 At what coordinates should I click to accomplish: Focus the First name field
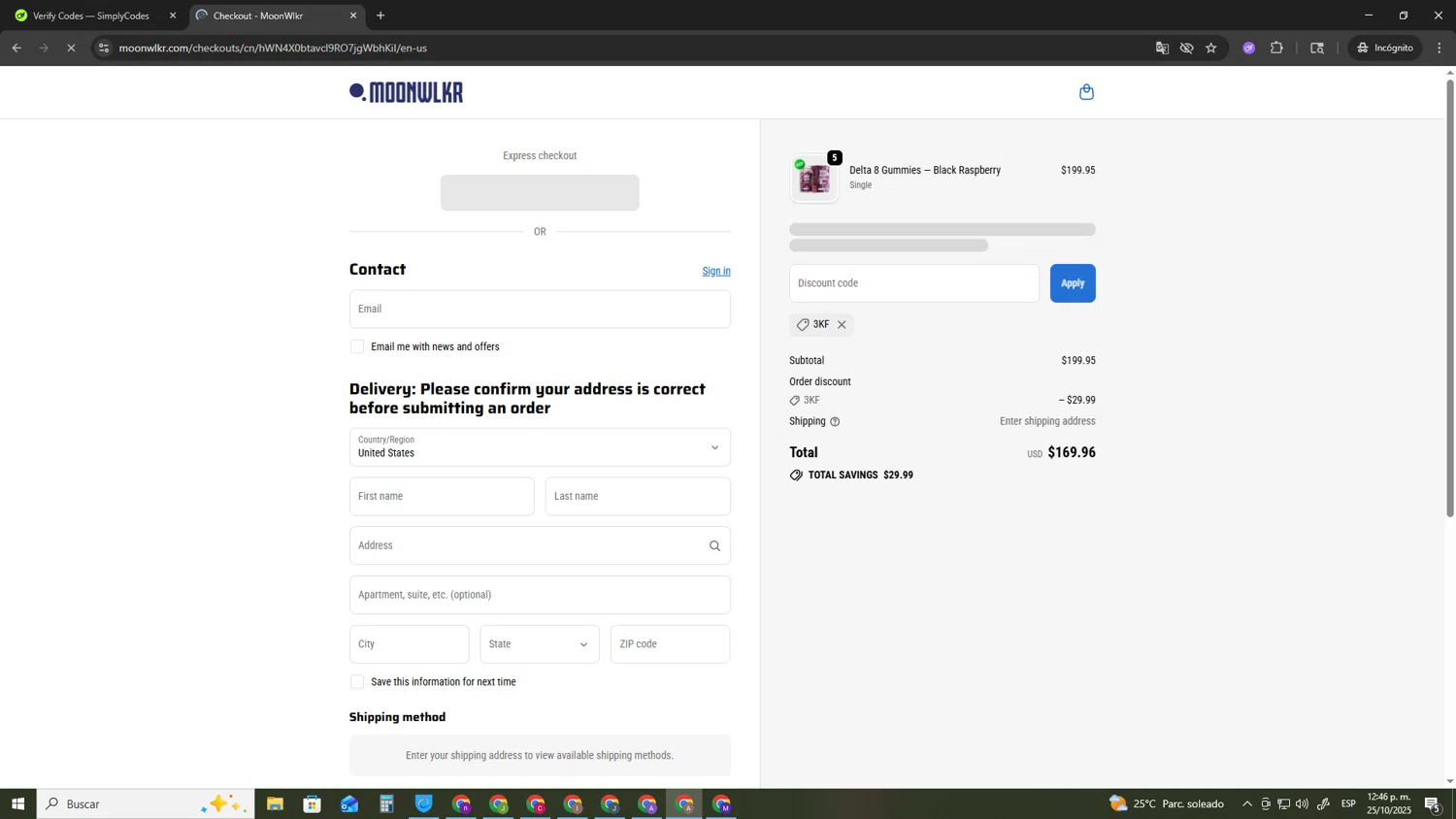[x=442, y=497]
